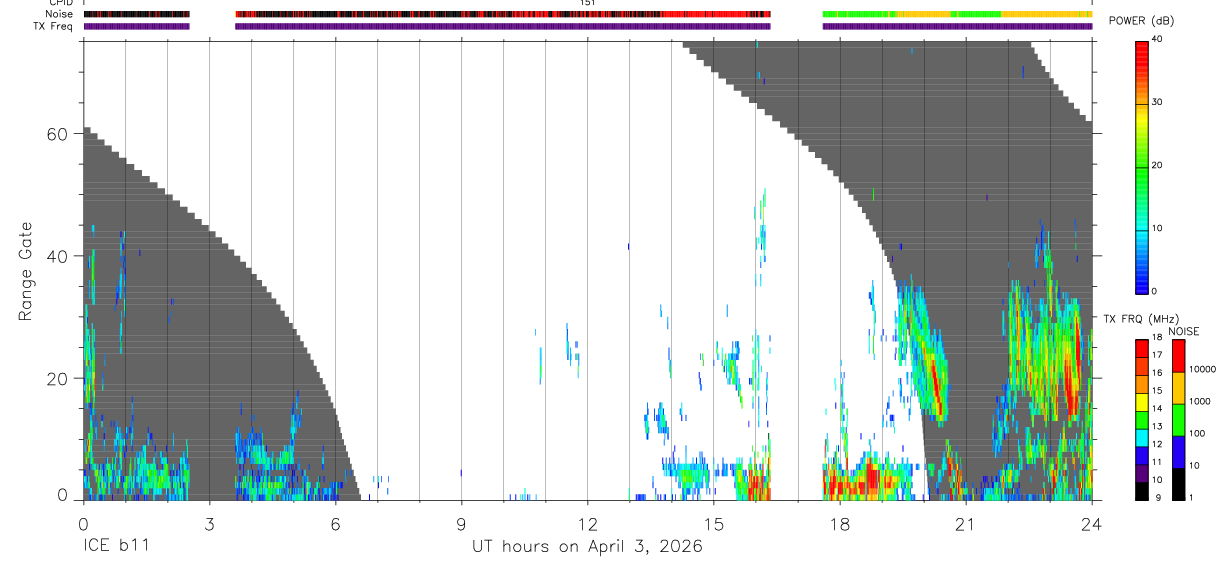Click the 10000 value on NOISE scale
Viewport: 1228px width, 567px height.
pos(1203,369)
